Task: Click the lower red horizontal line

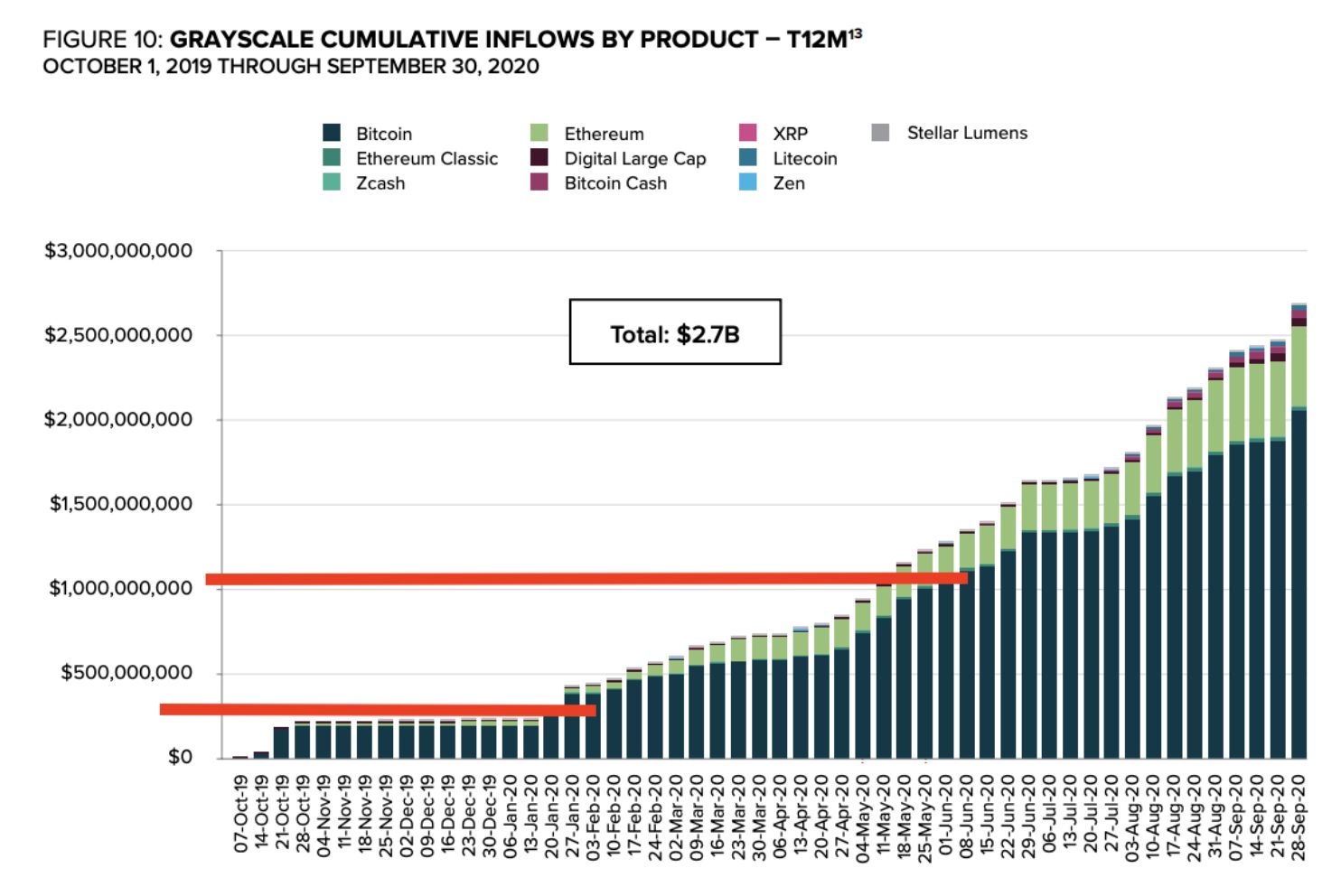Action: pos(378,710)
